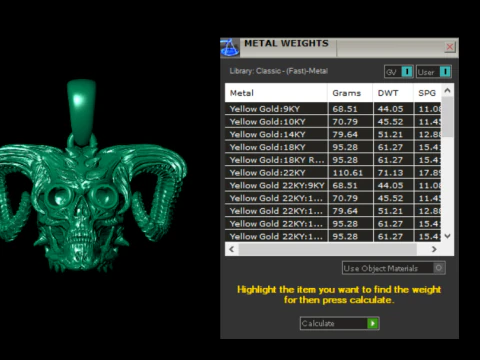Select the Yellow Gold 22KY:9KY row

(x=333, y=185)
